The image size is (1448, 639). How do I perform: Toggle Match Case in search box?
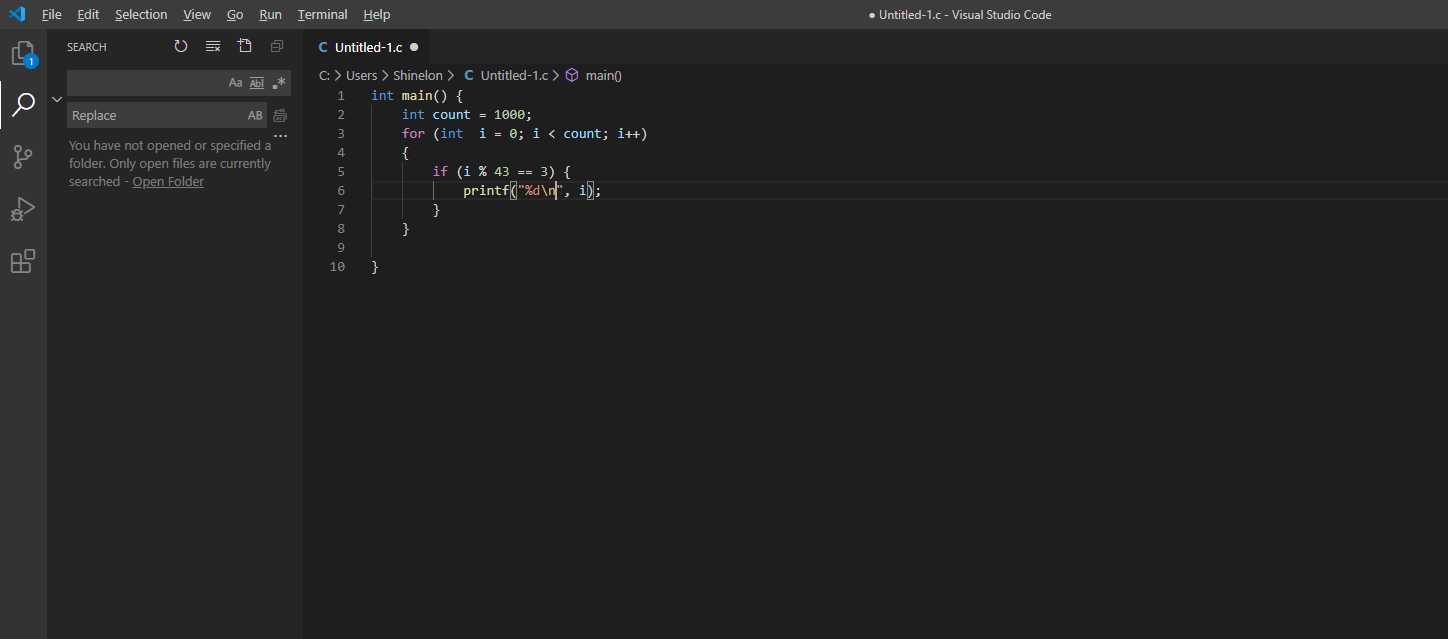pyautogui.click(x=236, y=83)
